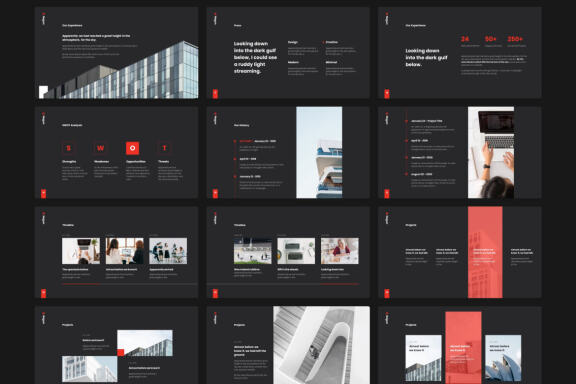Select the overhead laptop desk photo in Timeline

(81, 251)
